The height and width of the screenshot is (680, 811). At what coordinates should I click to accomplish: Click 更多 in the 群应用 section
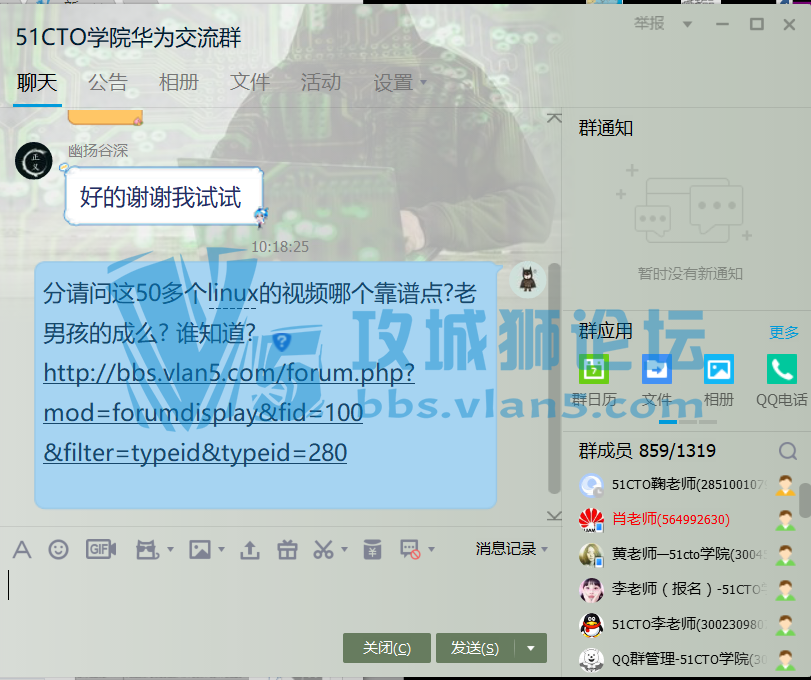tap(784, 332)
